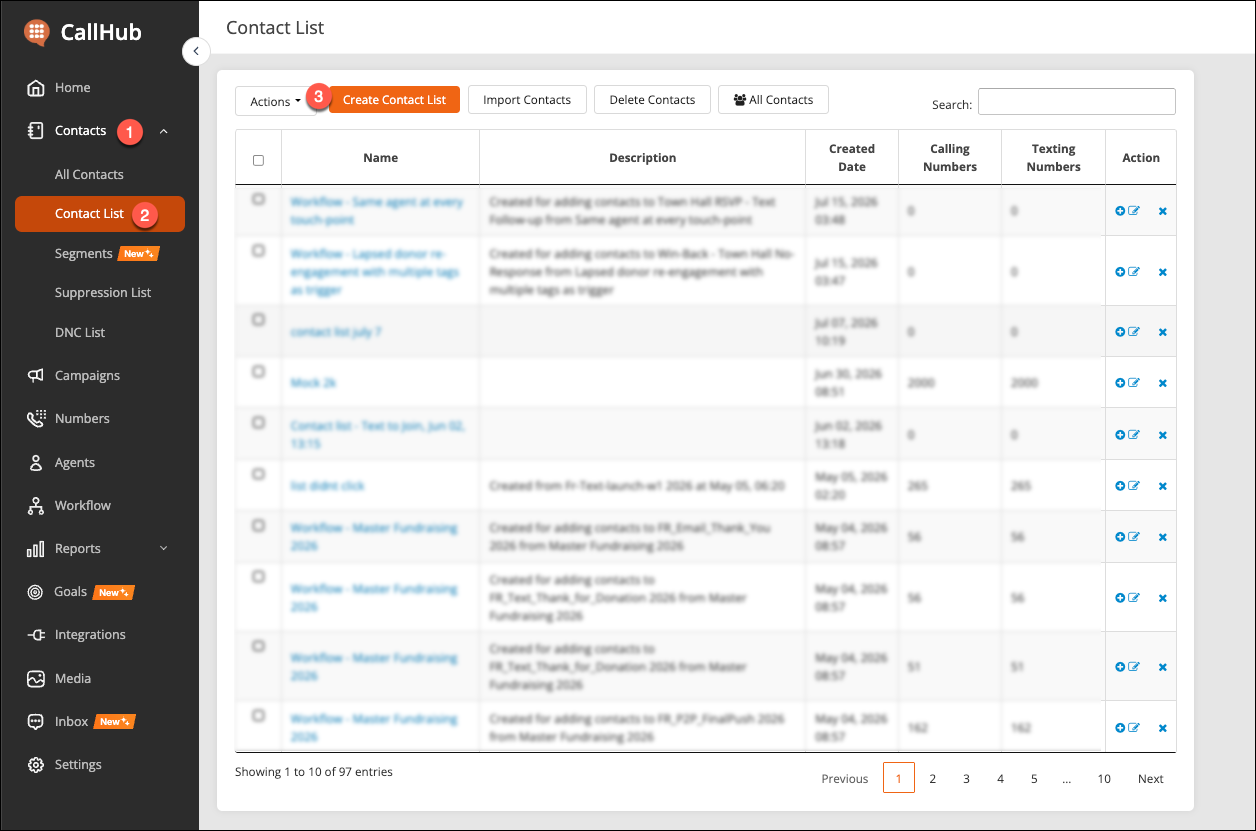
Task: Open All Contacts under Contacts submenu
Action: [89, 174]
